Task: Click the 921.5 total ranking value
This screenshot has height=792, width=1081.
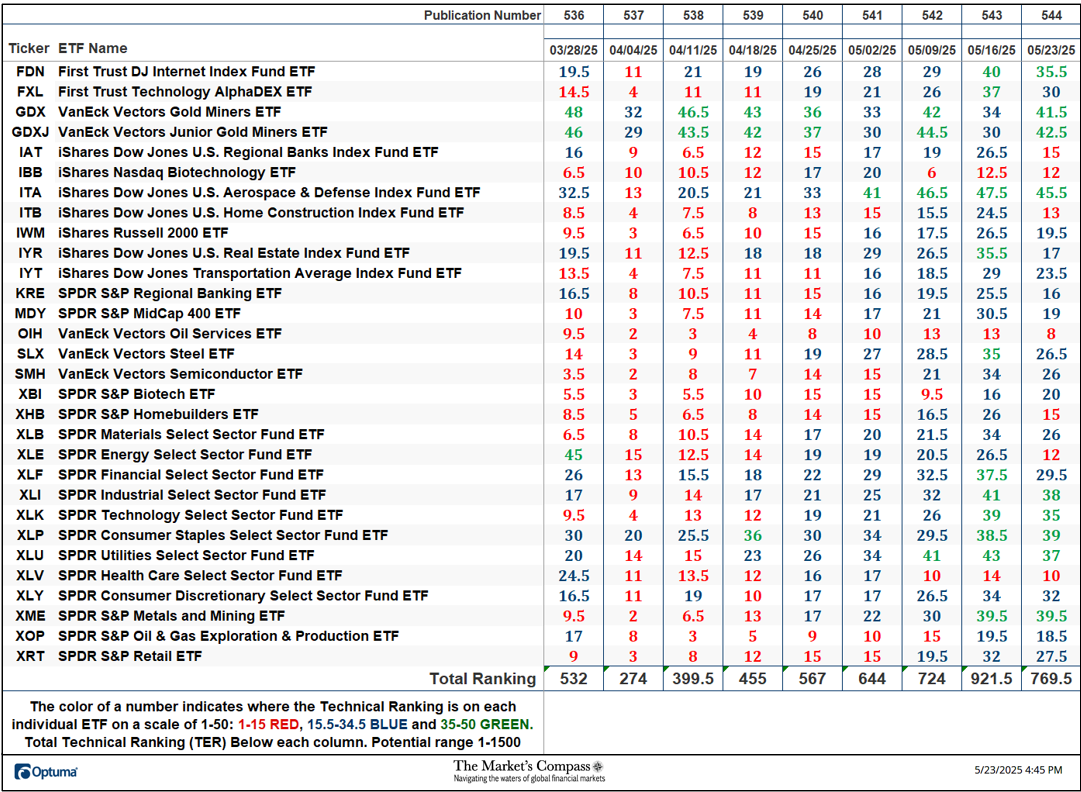Action: 990,678
